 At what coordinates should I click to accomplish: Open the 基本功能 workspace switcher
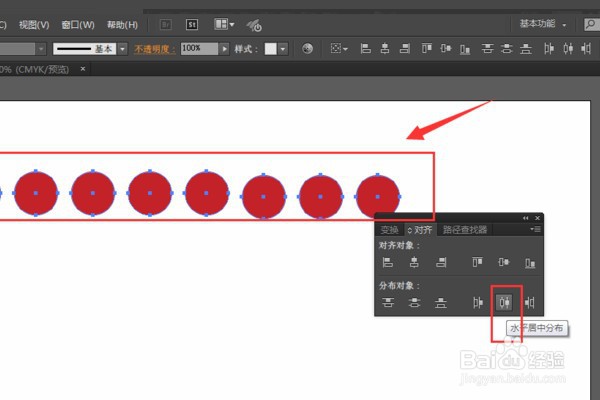543,24
